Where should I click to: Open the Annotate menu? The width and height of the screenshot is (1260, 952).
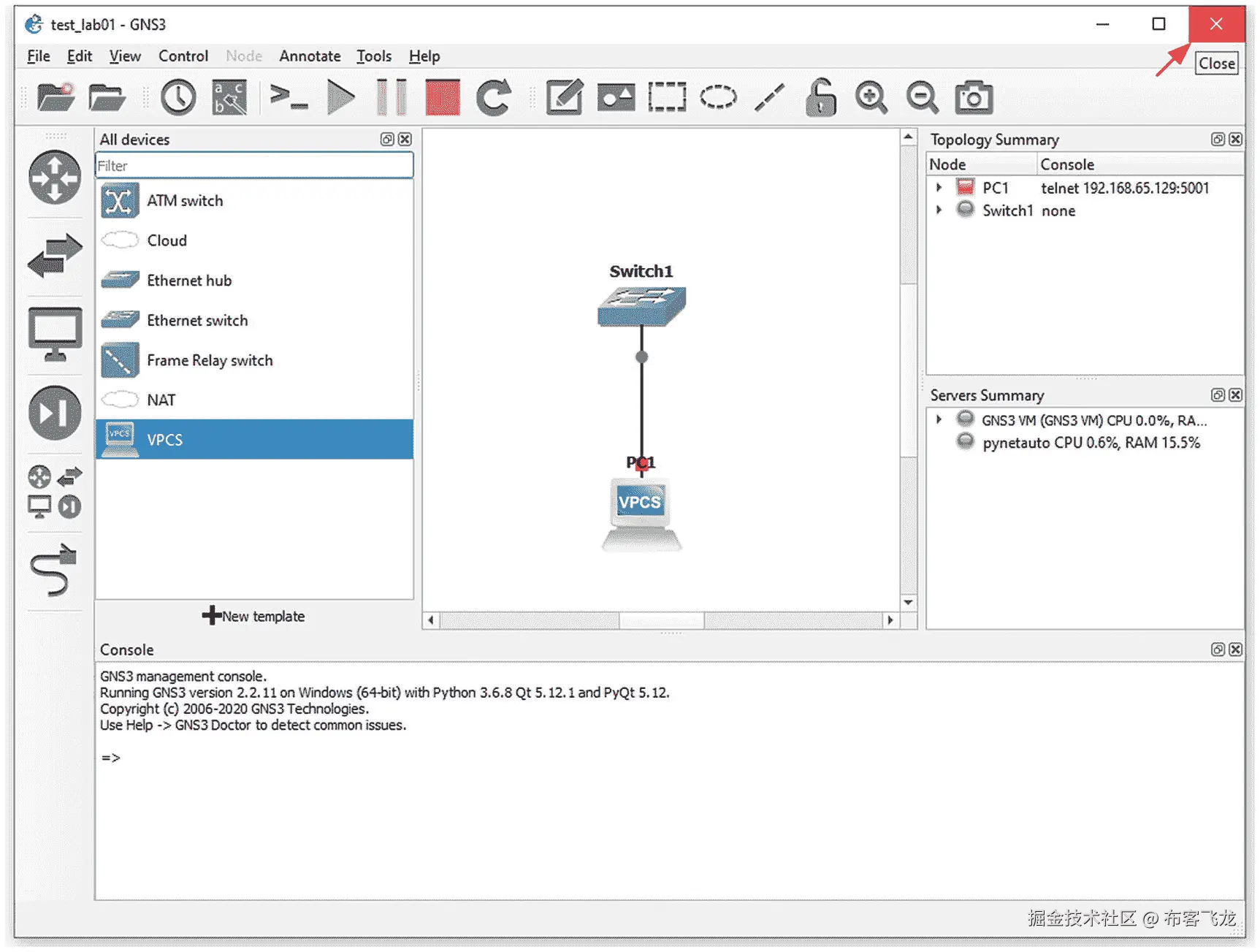coord(310,56)
